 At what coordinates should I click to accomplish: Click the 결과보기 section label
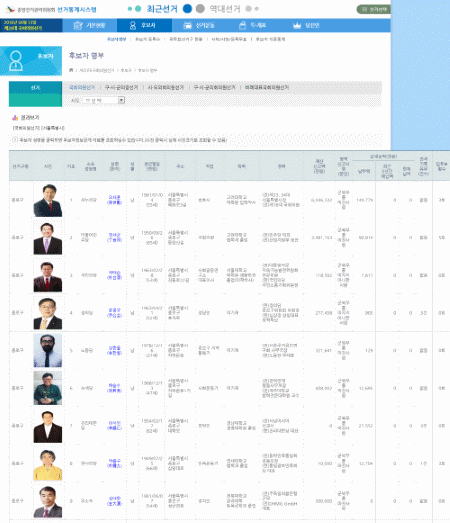pyautogui.click(x=30, y=117)
